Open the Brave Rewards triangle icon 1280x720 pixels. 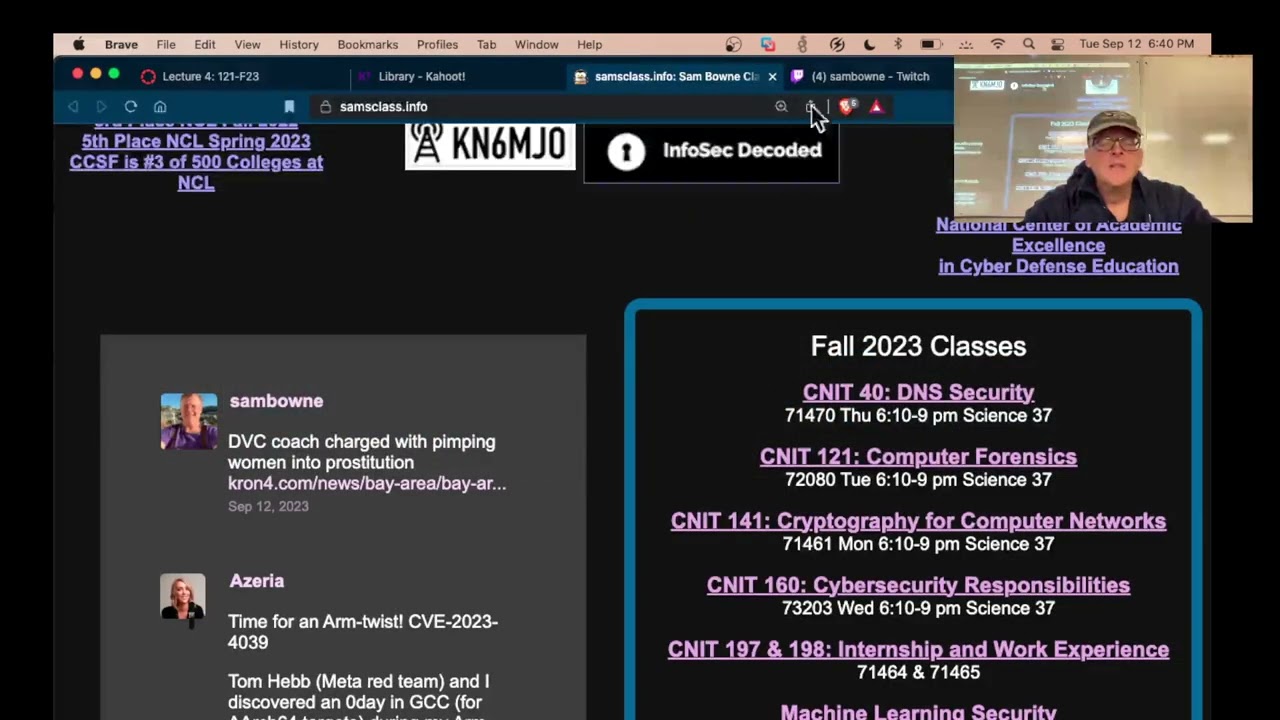pyautogui.click(x=876, y=106)
